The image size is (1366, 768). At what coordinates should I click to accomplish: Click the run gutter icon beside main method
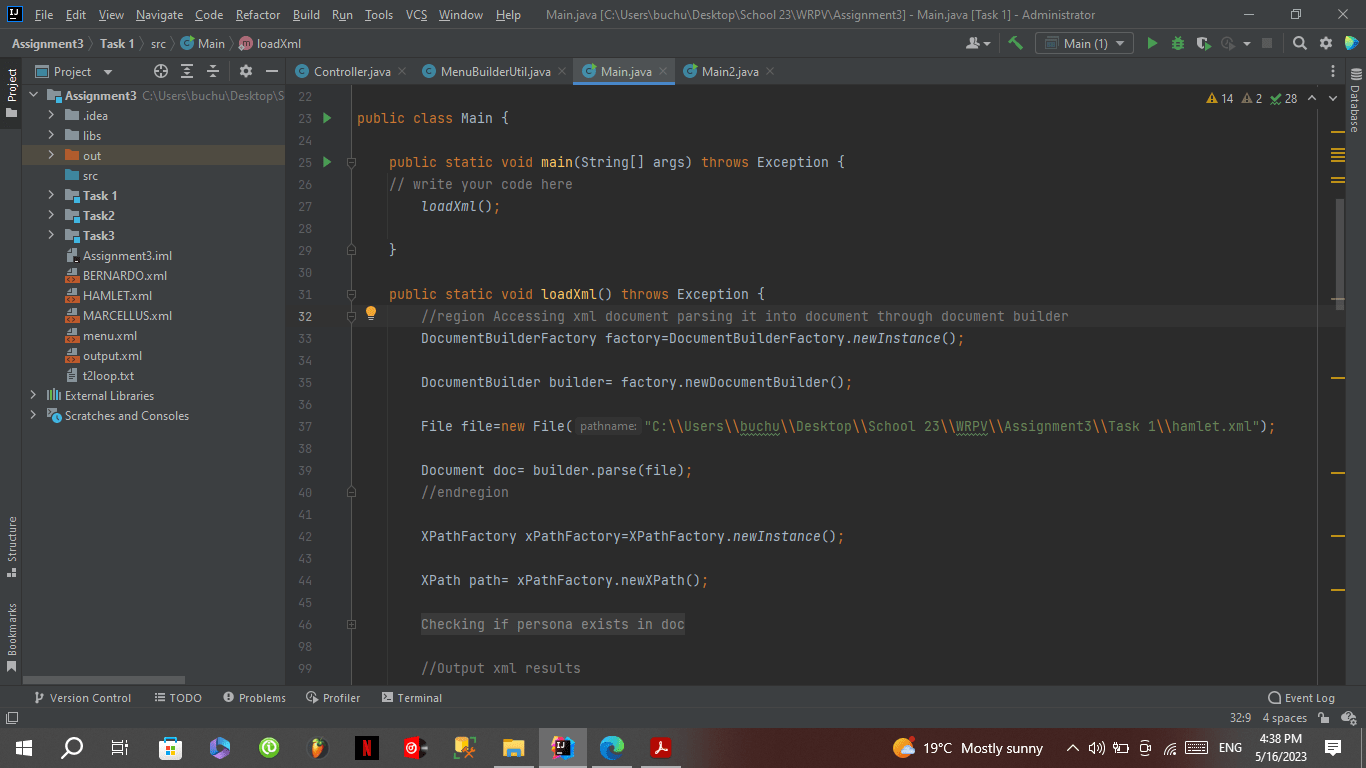pos(327,162)
